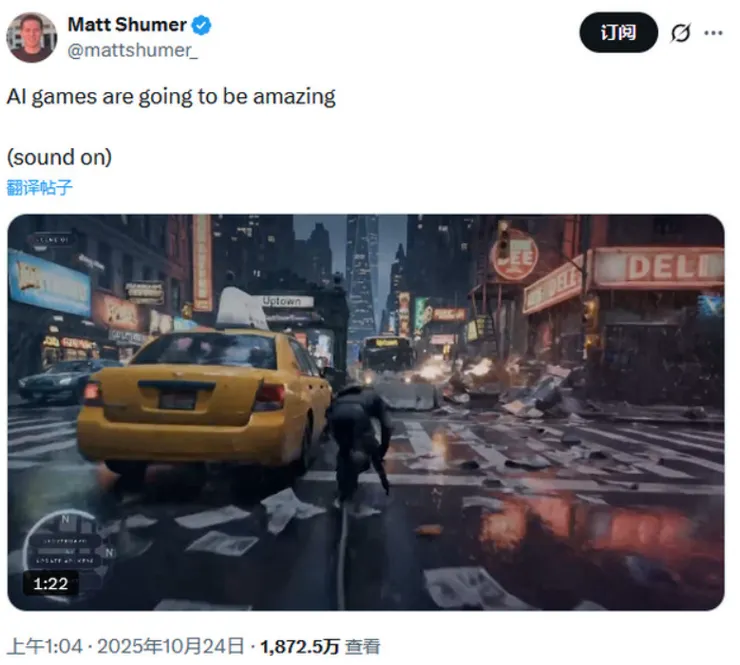Click the Uptown street sign in video
The image size is (740, 665).
pyautogui.click(x=286, y=301)
